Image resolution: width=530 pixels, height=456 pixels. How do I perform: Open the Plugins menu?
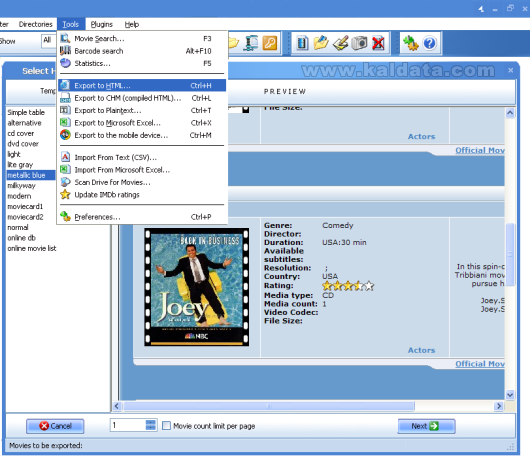pyautogui.click(x=101, y=24)
